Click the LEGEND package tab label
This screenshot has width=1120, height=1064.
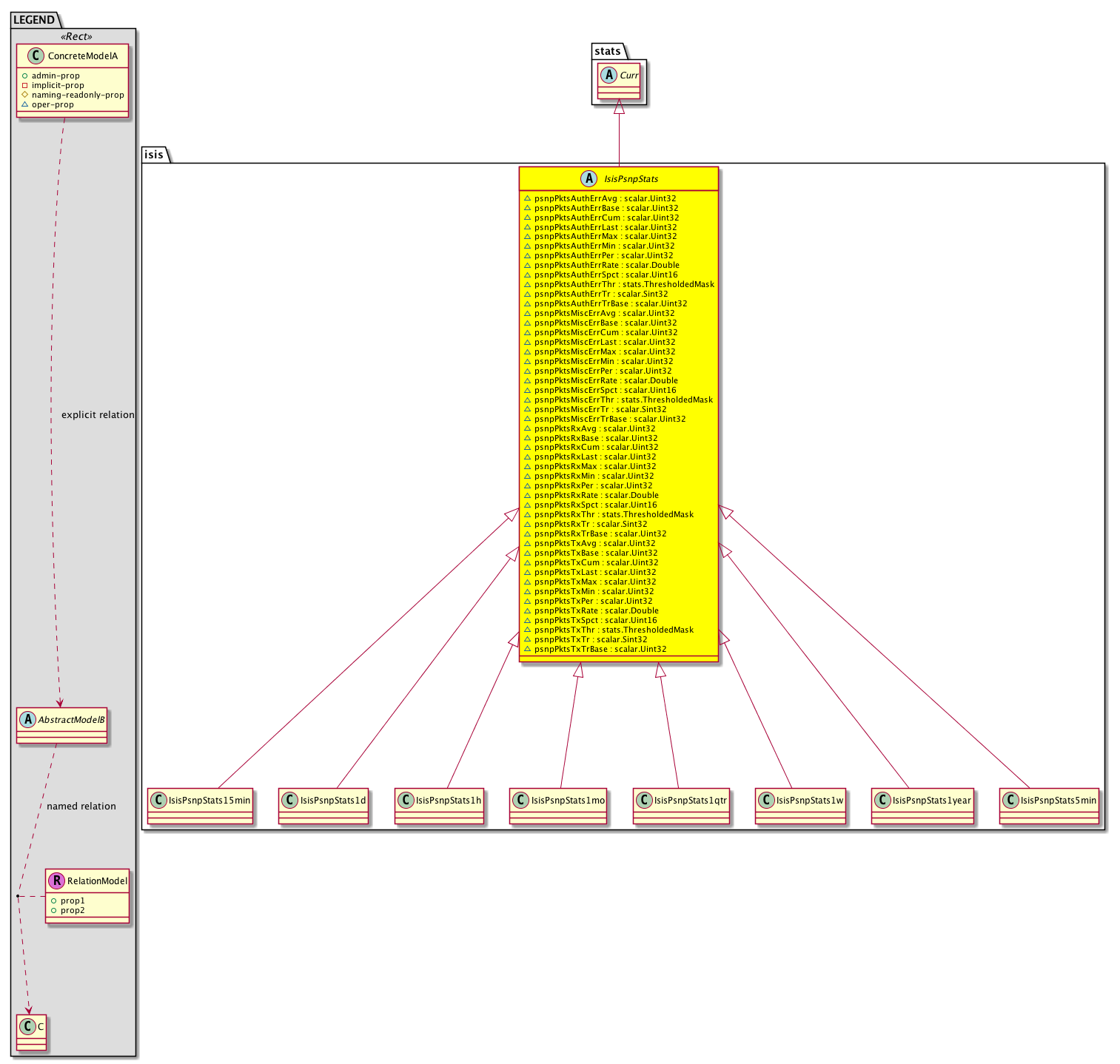[34, 20]
